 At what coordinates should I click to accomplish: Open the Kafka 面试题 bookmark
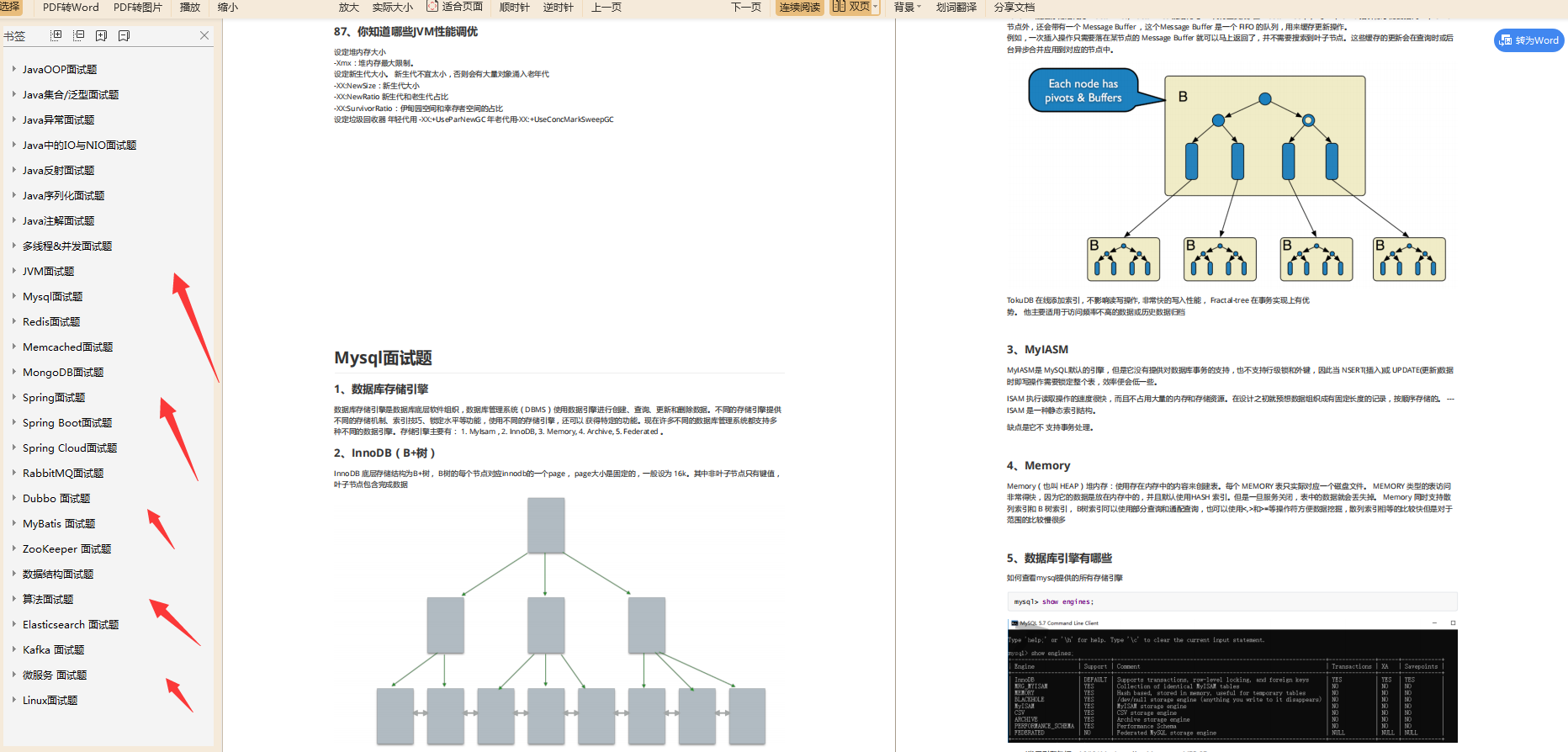click(x=53, y=649)
